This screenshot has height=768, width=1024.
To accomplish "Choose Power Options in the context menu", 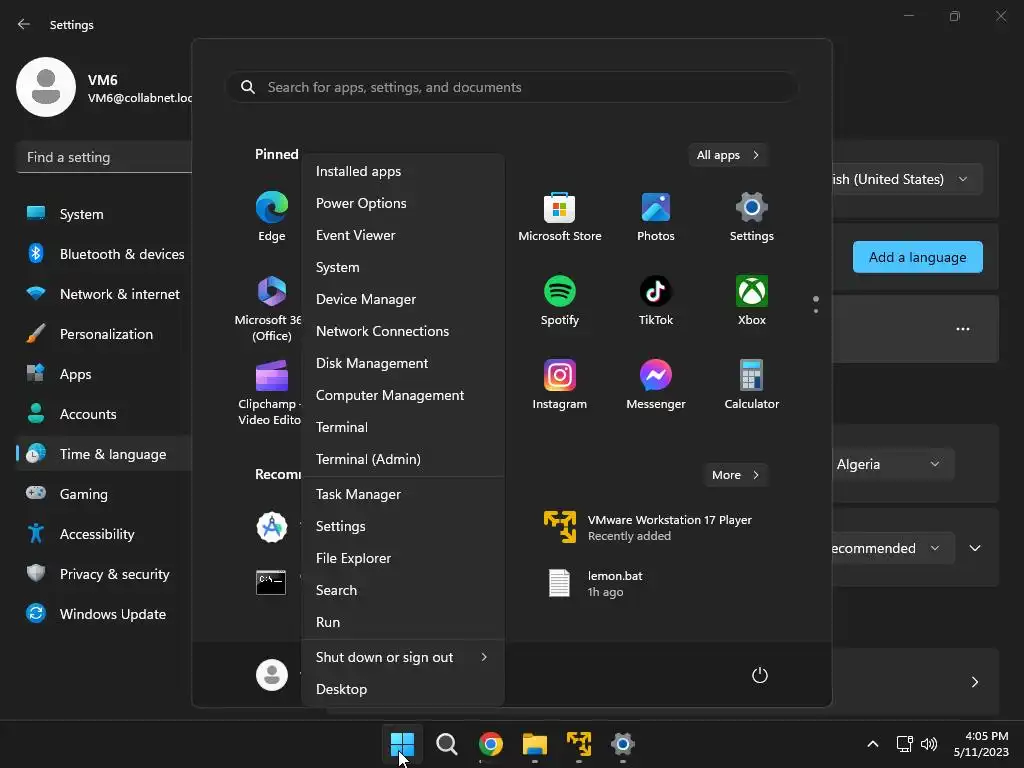I will (403, 203).
